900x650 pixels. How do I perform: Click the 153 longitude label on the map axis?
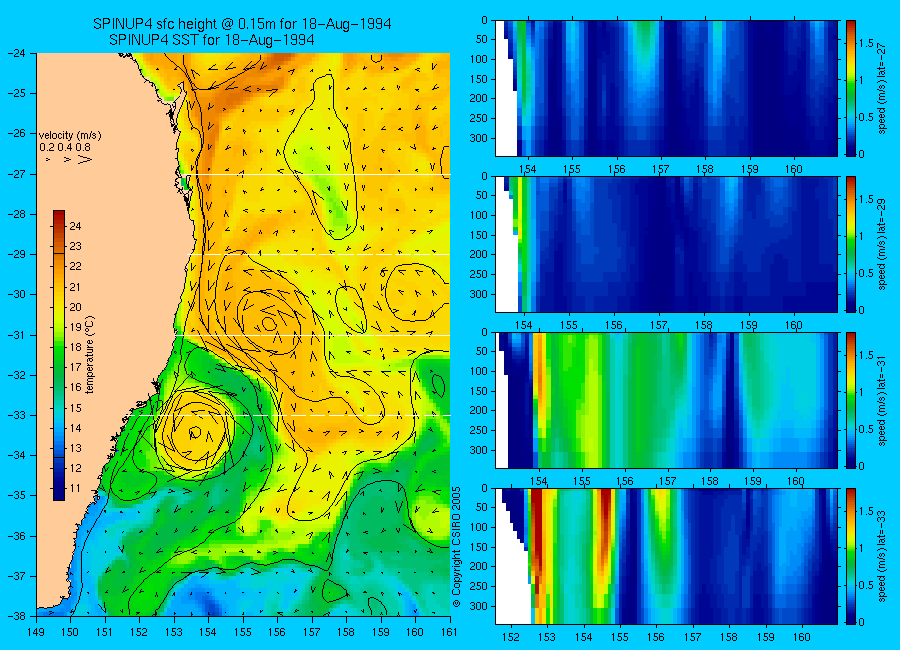[174, 632]
